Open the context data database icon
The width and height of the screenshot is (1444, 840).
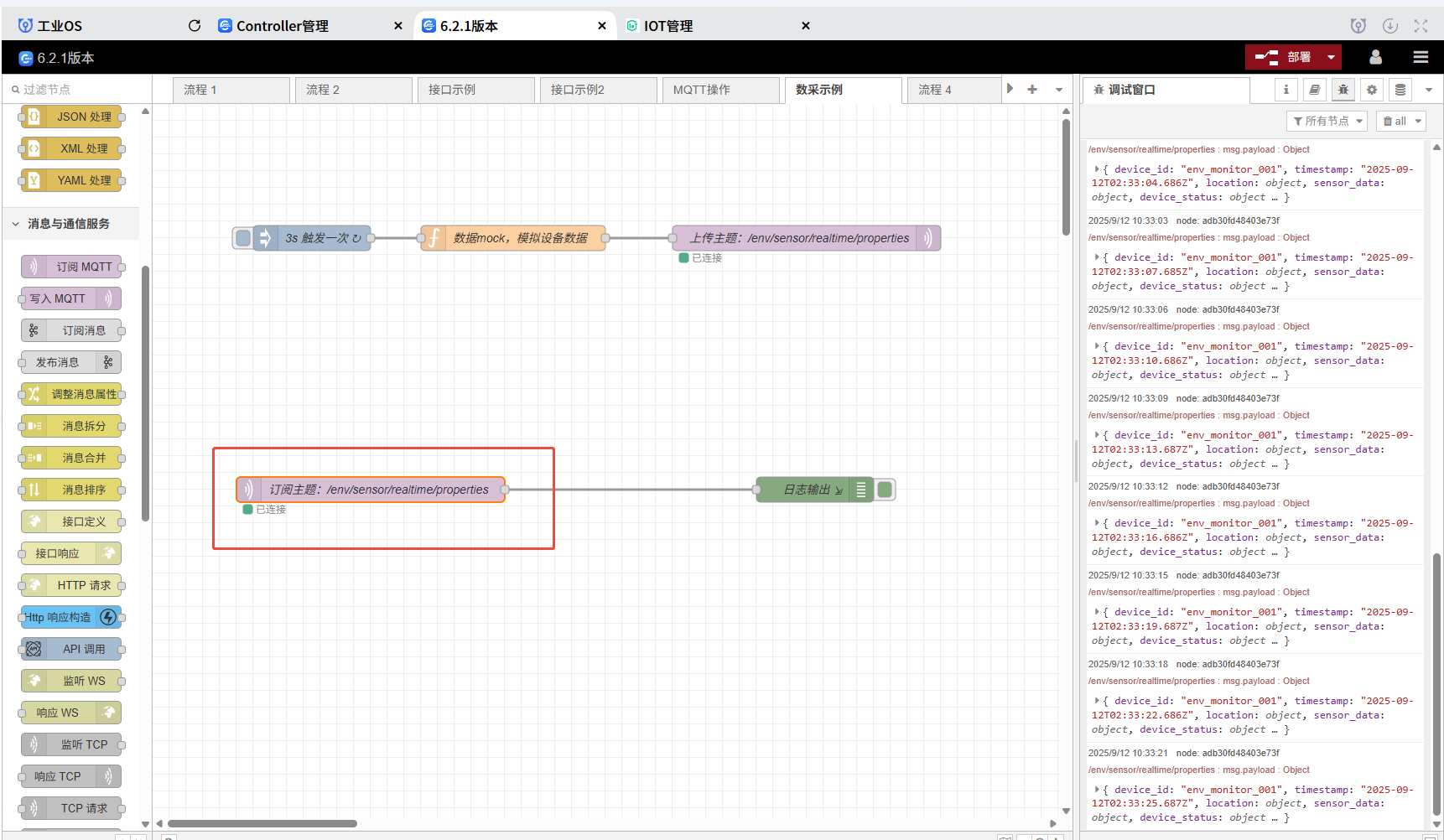(x=1400, y=90)
